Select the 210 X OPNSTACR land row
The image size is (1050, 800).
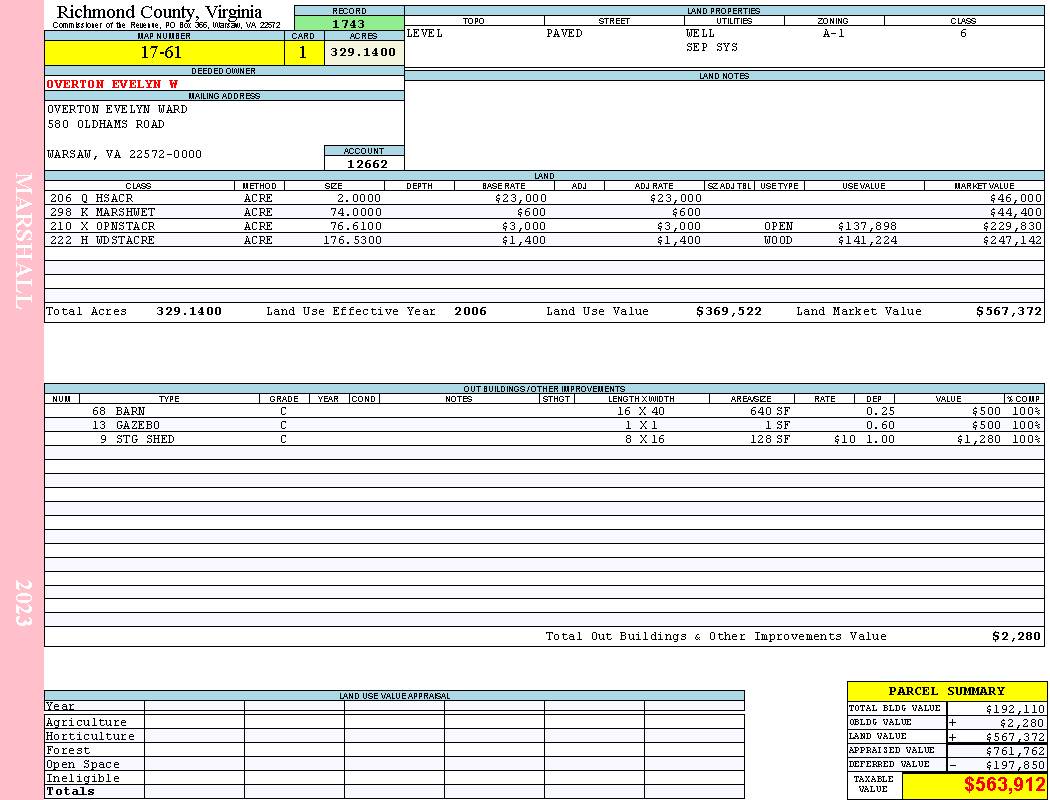544,226
